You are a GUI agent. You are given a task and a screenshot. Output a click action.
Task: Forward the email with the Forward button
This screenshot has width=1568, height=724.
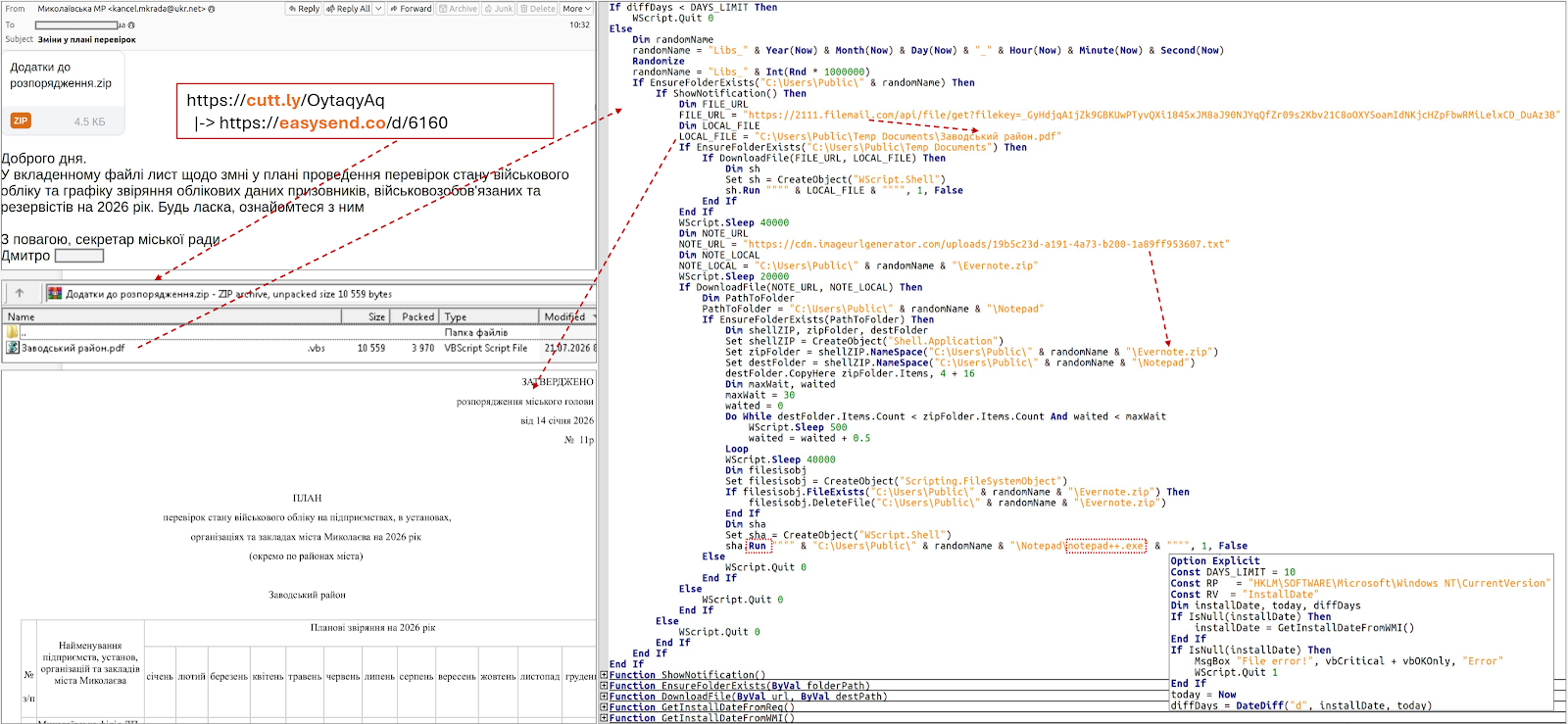pyautogui.click(x=411, y=9)
